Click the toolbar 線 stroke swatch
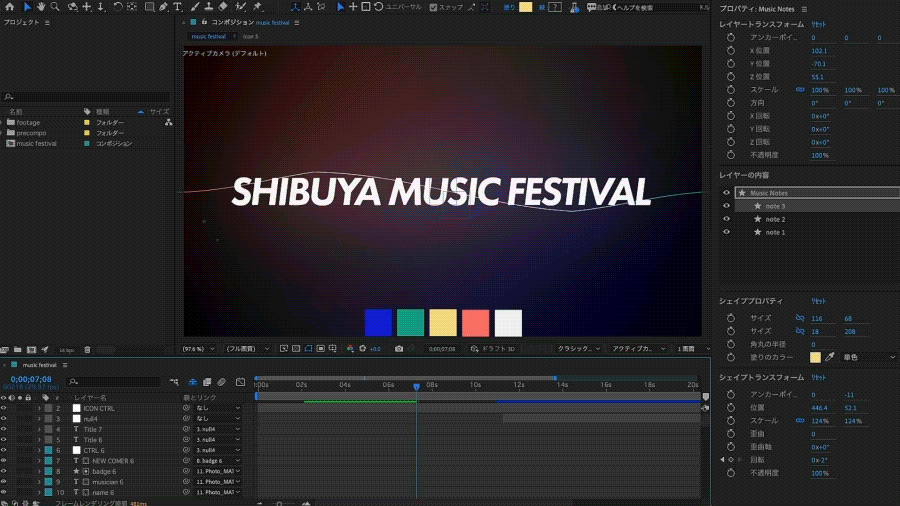Image resolution: width=900 pixels, height=506 pixels. click(554, 7)
